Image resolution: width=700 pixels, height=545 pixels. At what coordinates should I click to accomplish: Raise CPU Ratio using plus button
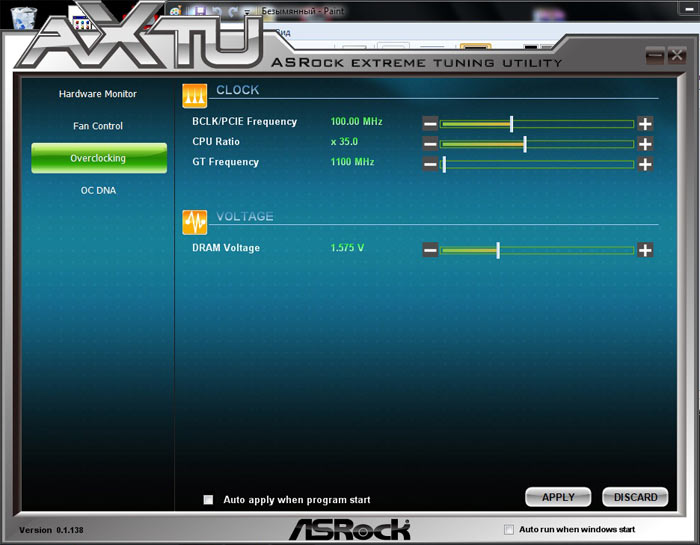pyautogui.click(x=645, y=144)
